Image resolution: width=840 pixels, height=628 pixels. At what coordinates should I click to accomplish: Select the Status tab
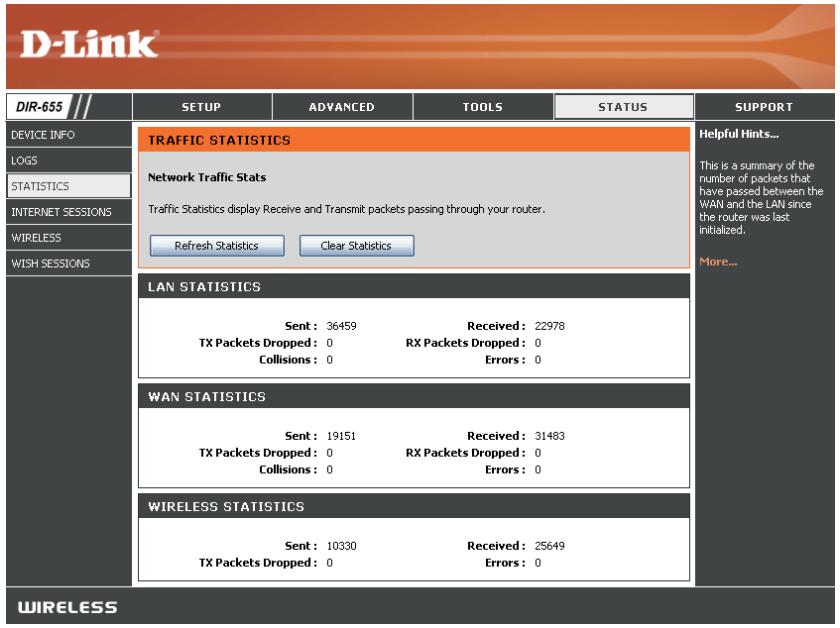click(623, 107)
